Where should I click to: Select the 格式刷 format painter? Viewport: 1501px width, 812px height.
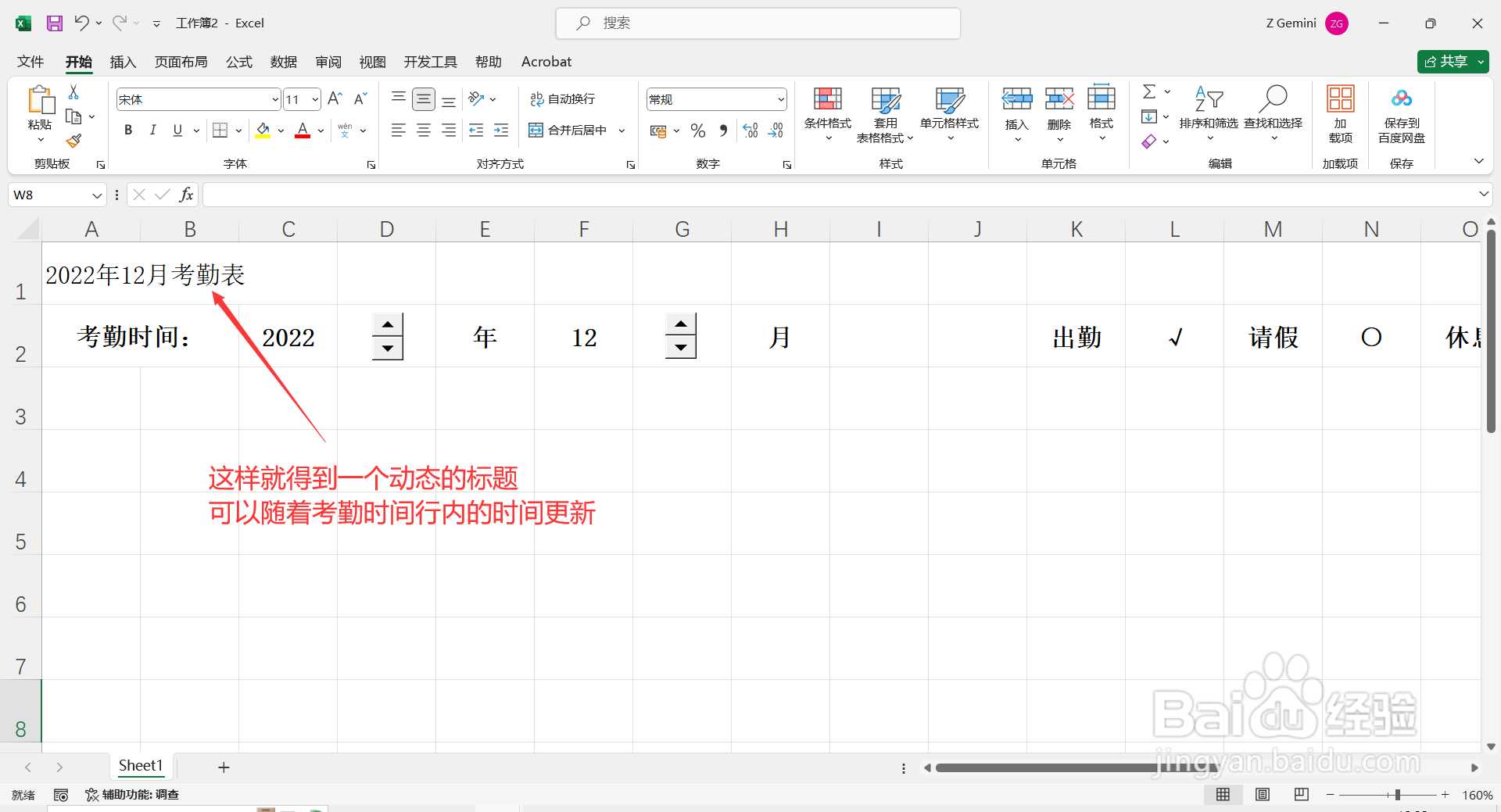tap(73, 141)
